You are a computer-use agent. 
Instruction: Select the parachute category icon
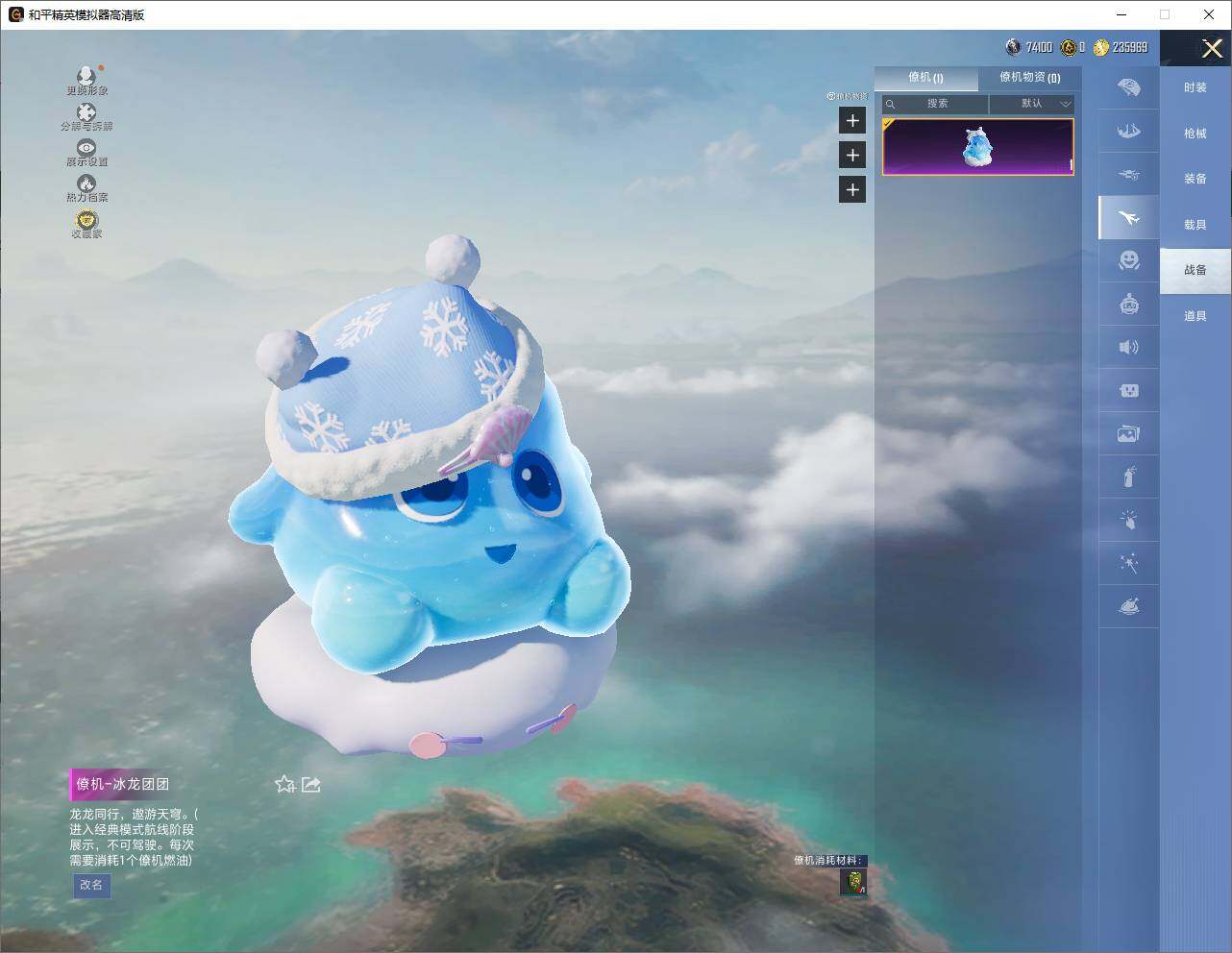(x=1129, y=87)
